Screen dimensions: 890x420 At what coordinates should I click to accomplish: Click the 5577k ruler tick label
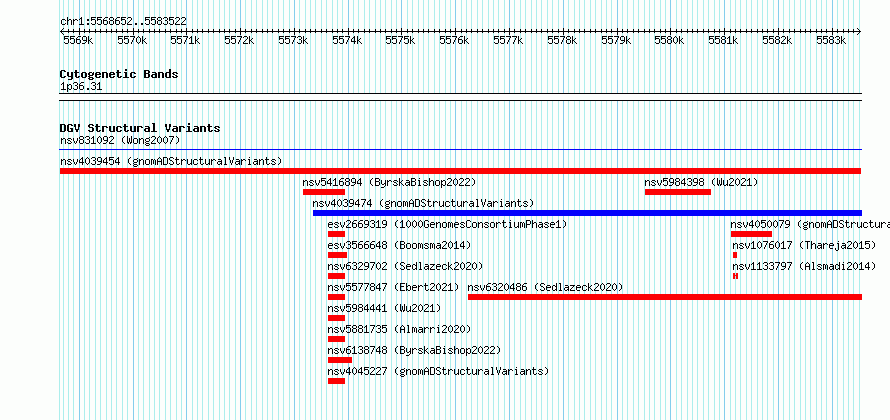point(509,41)
